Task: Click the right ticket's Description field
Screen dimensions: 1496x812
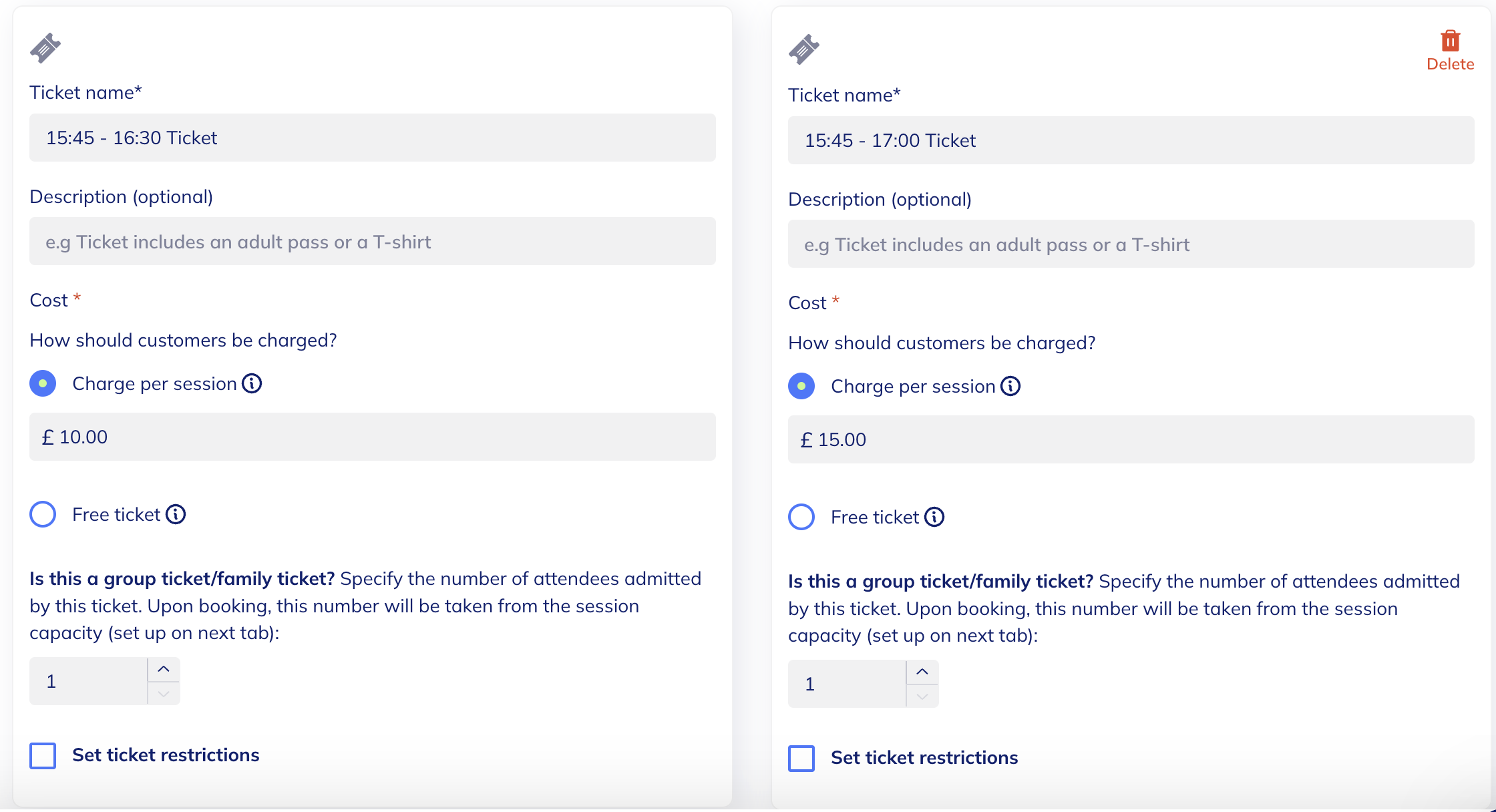Action: [x=1131, y=244]
